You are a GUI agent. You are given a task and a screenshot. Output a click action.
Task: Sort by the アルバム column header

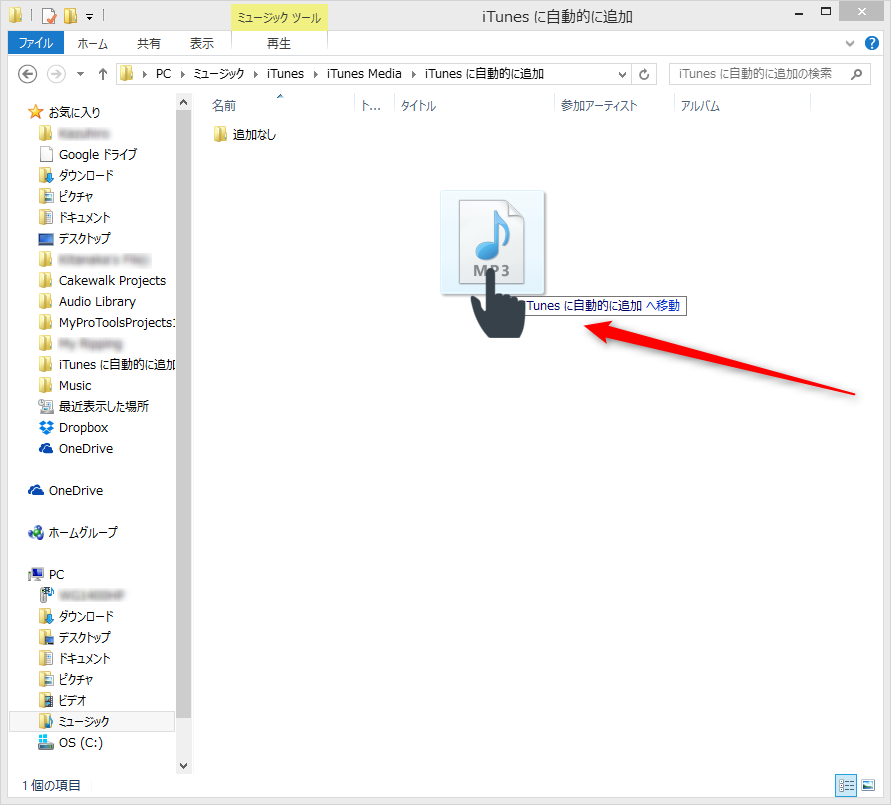[700, 106]
